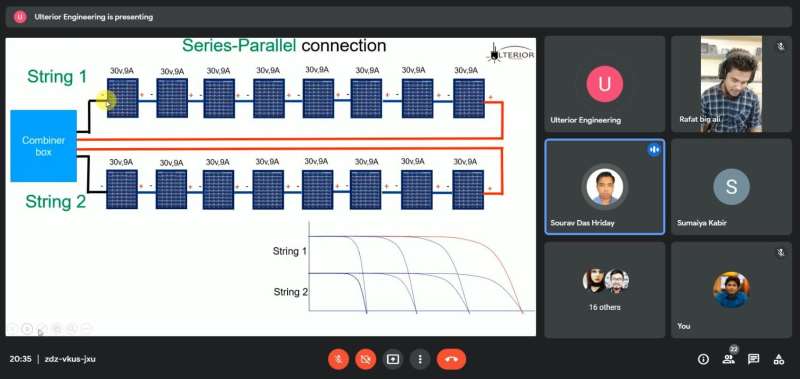
Task: Click the 22 participant count badge
Action: (734, 349)
